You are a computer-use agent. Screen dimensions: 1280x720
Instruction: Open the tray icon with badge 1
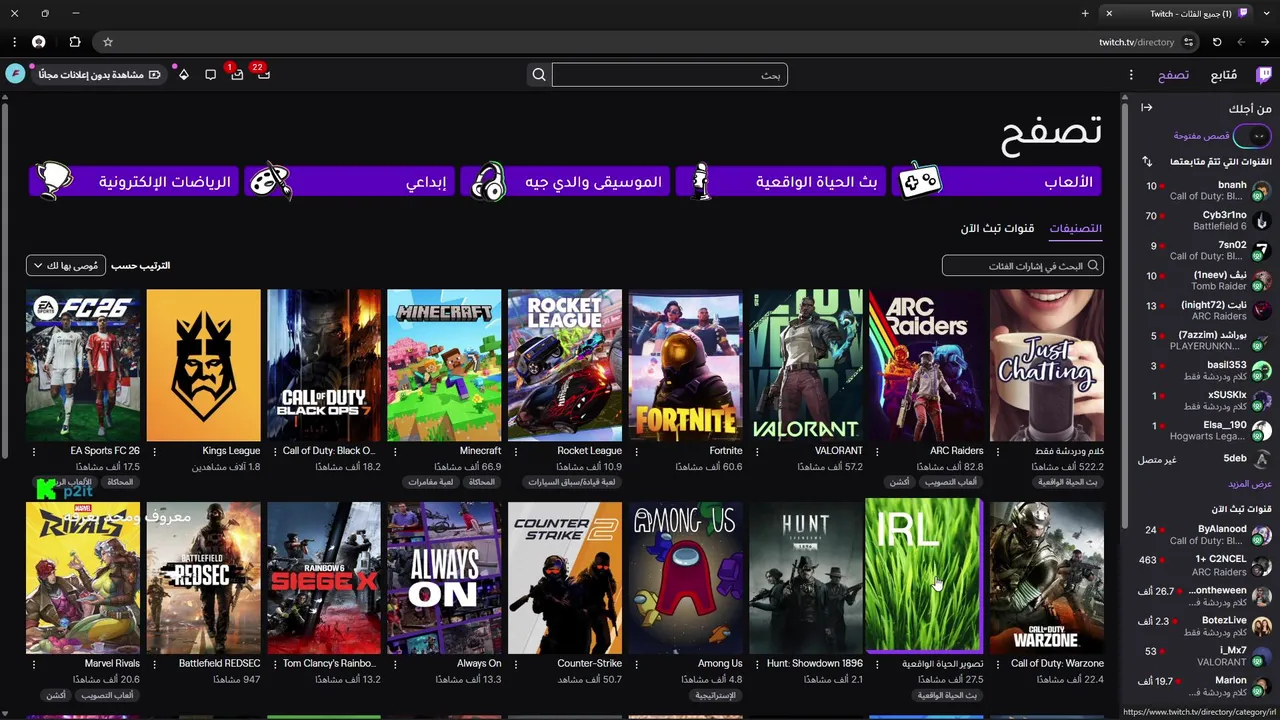click(237, 74)
